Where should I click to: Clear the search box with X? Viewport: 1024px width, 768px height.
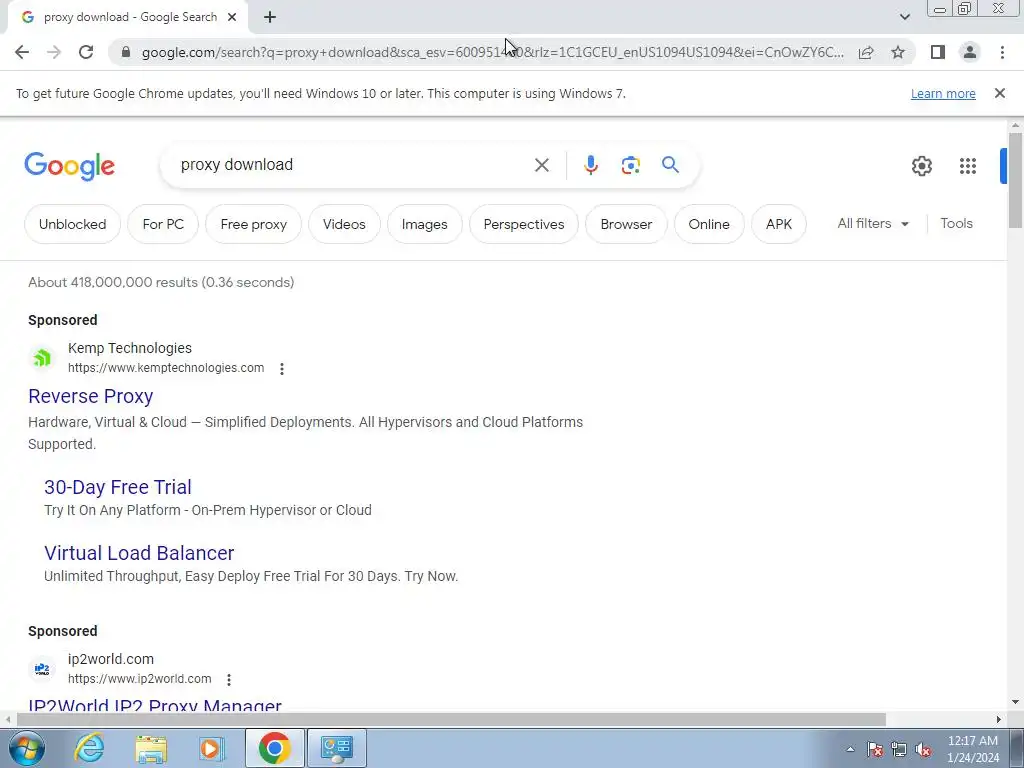(x=541, y=165)
